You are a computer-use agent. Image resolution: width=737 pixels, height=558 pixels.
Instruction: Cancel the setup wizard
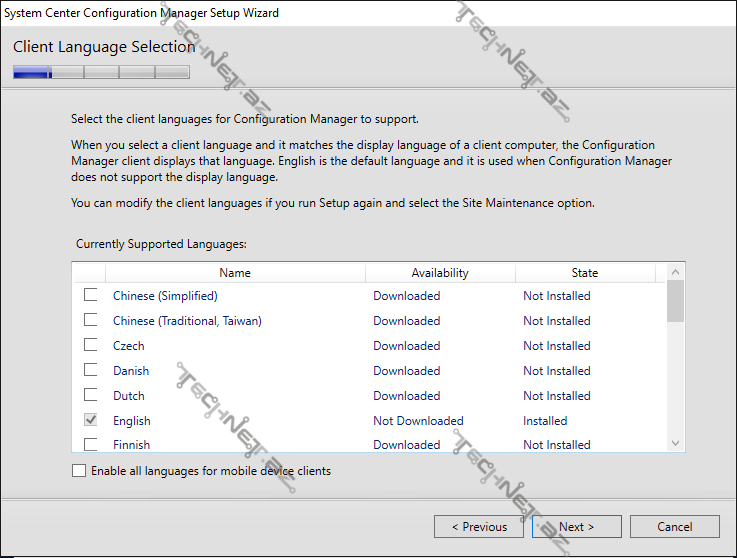(675, 527)
